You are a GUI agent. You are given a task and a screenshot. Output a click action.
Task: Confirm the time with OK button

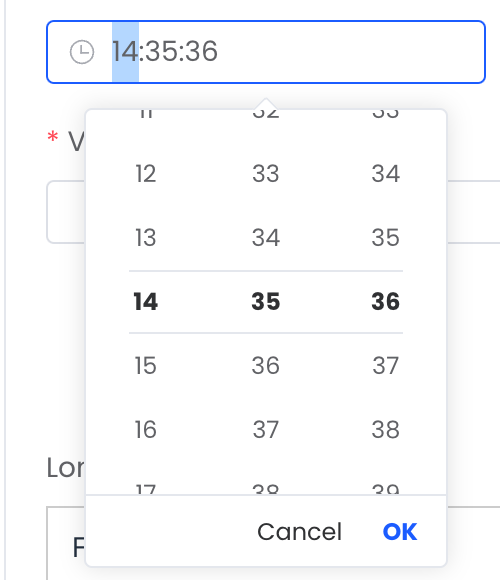coord(400,532)
